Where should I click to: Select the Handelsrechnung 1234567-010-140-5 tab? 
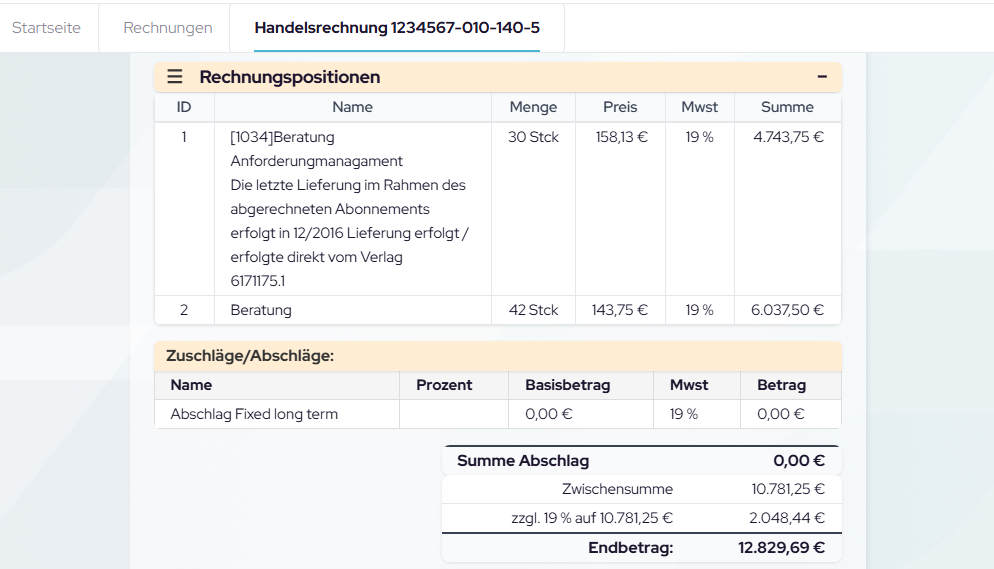[x=397, y=28]
